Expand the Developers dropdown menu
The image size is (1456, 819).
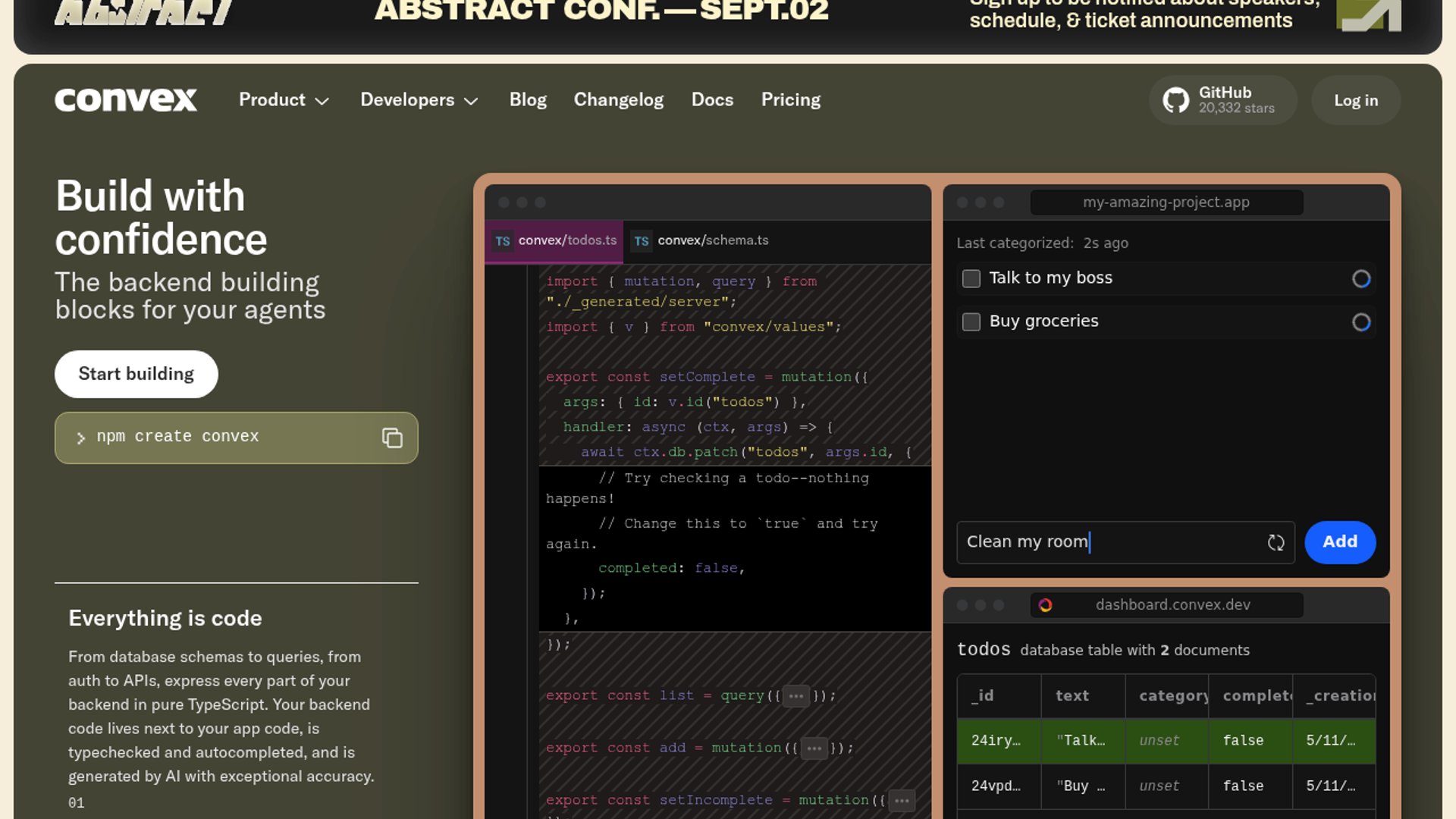pos(419,100)
